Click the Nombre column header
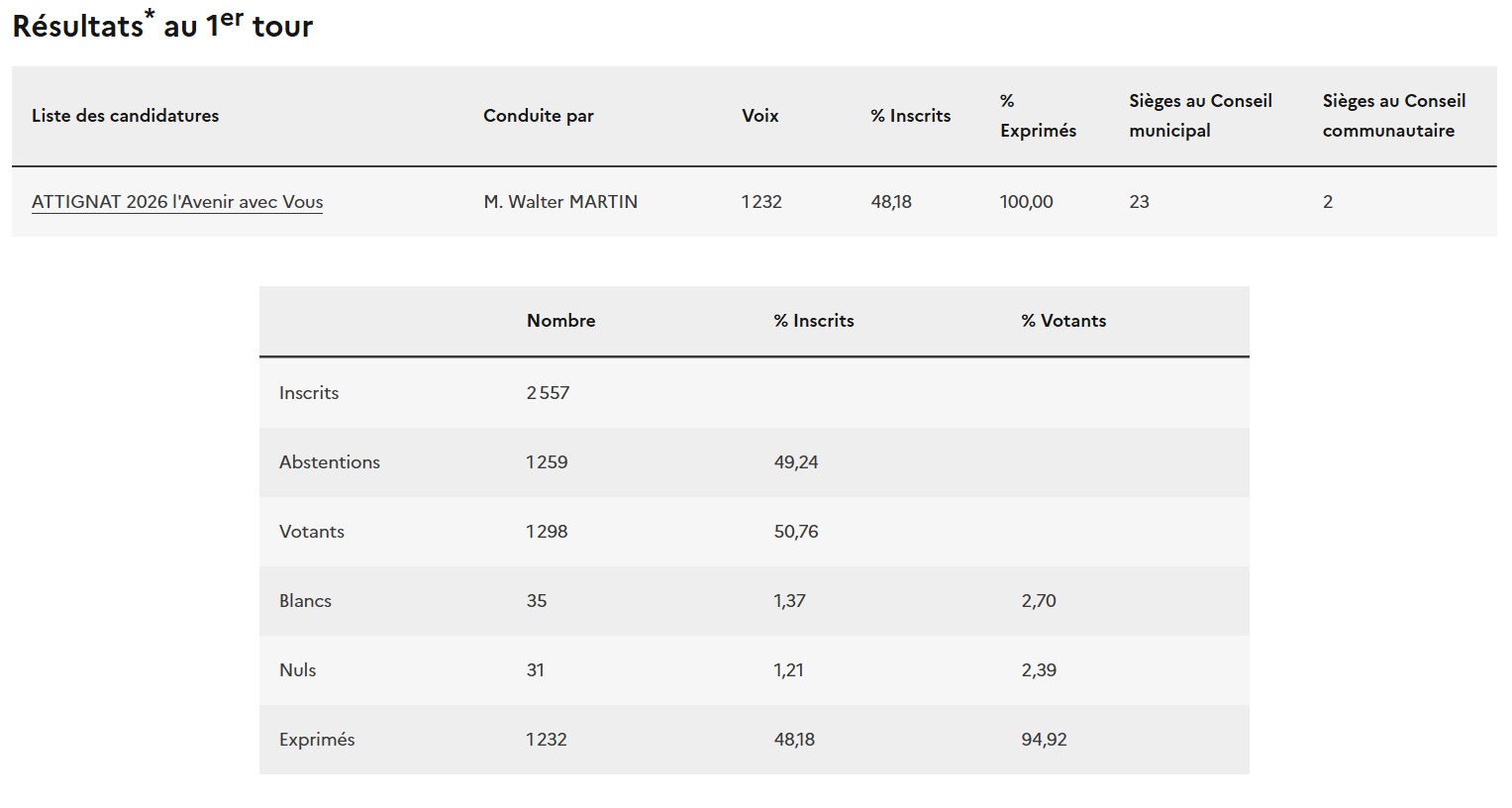The width and height of the screenshot is (1512, 808). tap(560, 321)
